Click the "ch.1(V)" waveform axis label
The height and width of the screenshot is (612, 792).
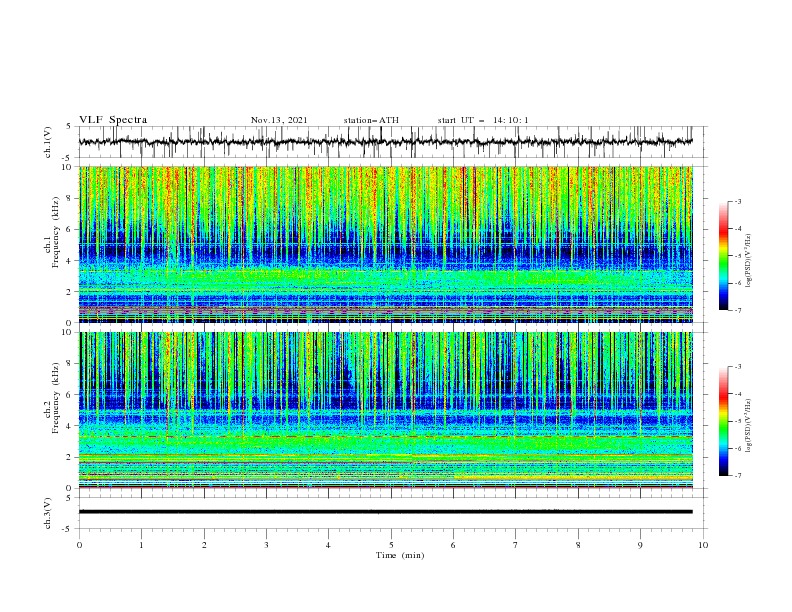(x=48, y=142)
